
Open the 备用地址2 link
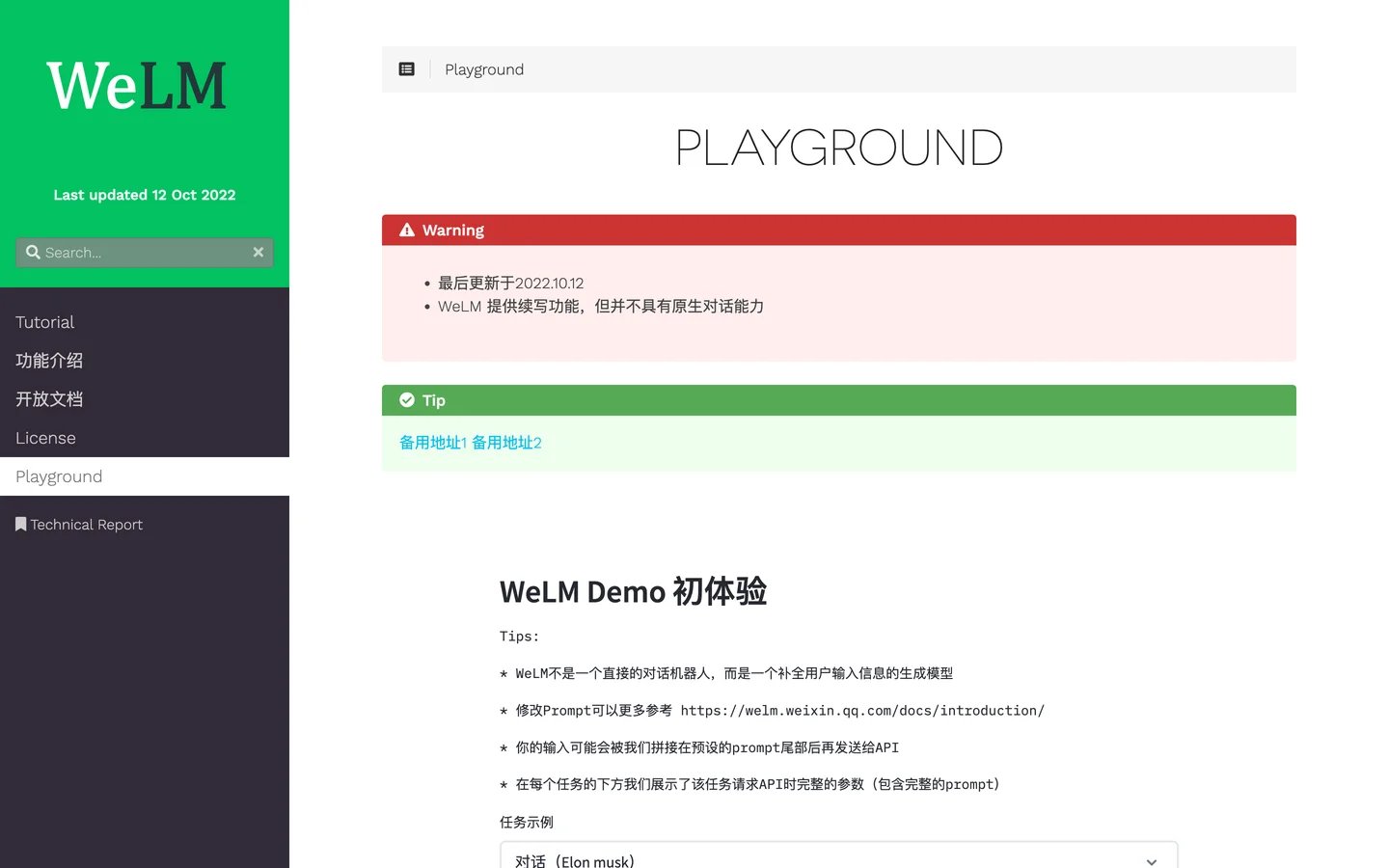tap(506, 443)
